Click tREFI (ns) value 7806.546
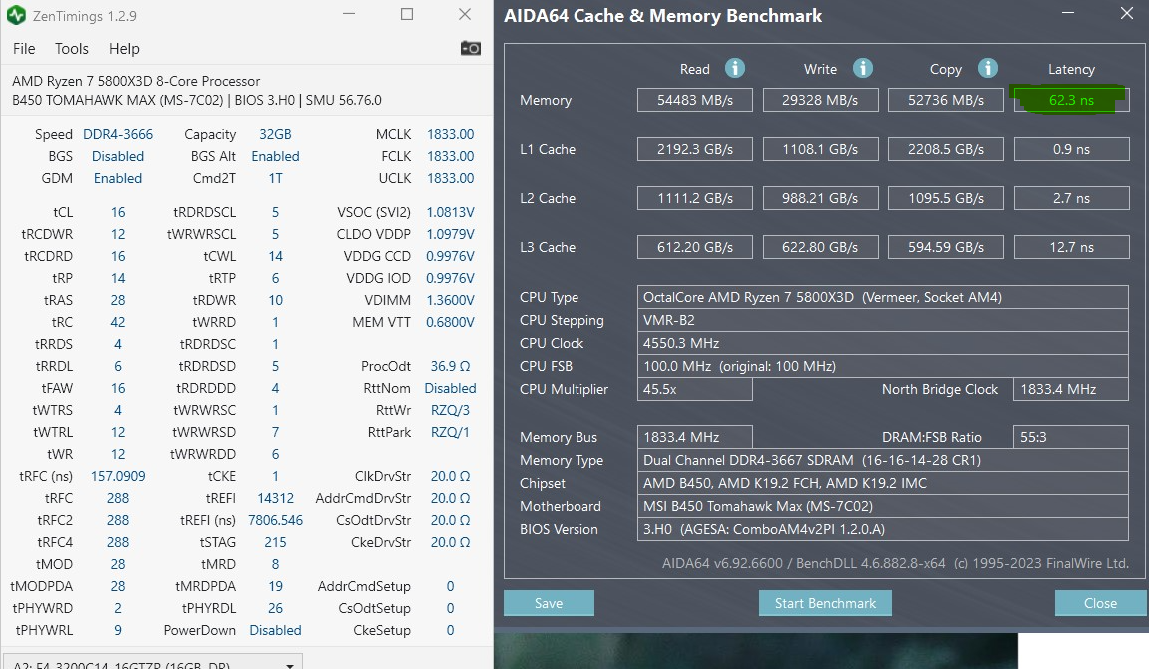Viewport: 1149px width, 669px height. click(276, 520)
